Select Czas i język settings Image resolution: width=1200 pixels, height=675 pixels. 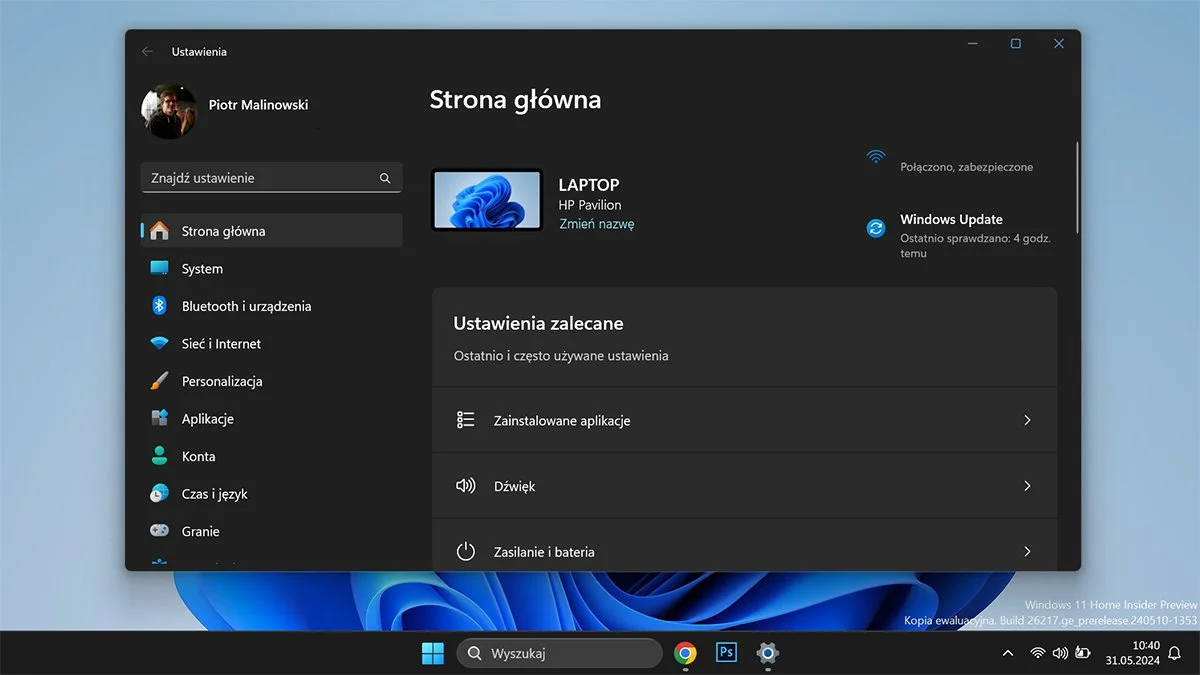click(x=216, y=493)
